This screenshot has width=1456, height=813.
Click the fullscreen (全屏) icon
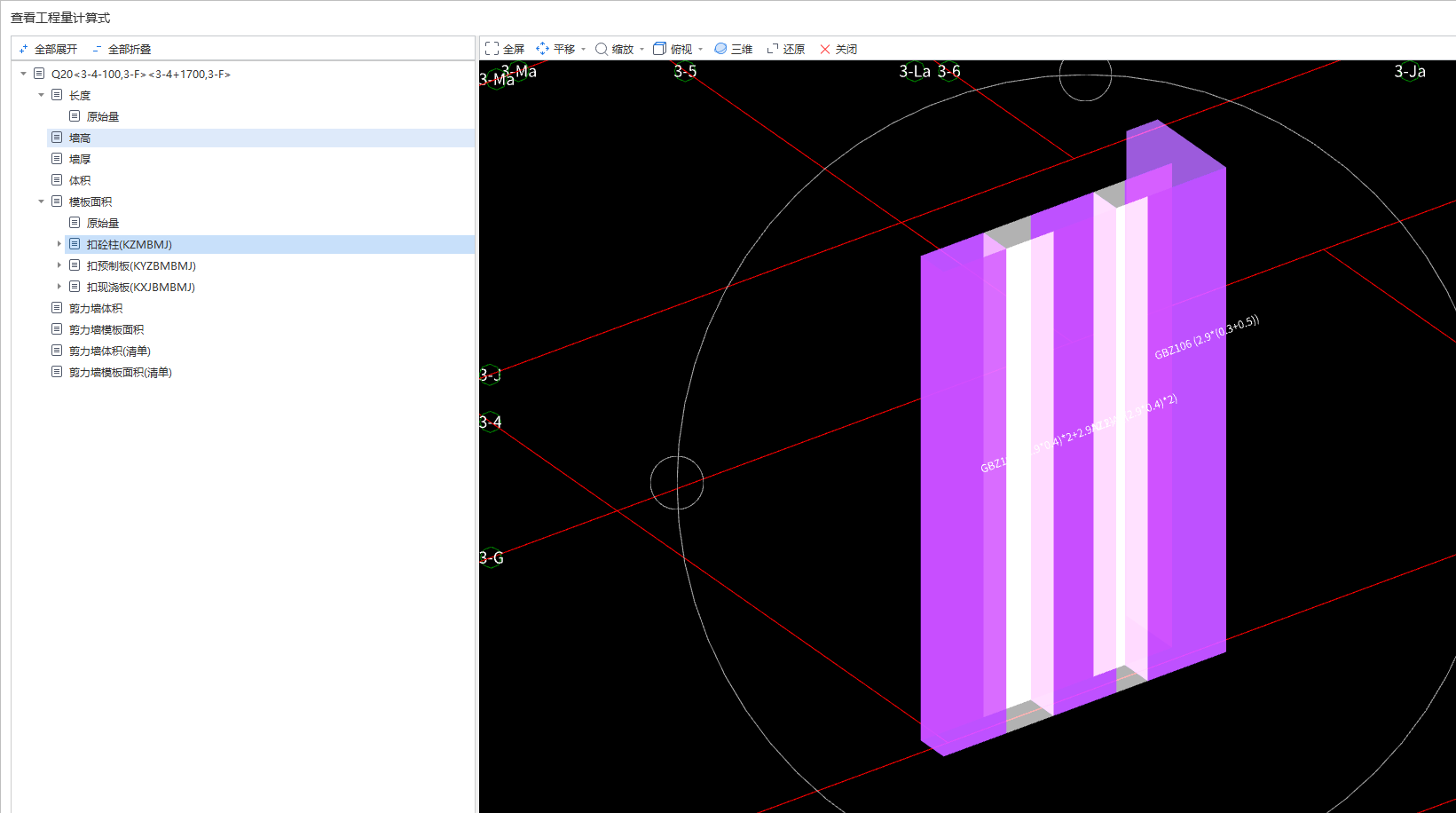tap(492, 49)
